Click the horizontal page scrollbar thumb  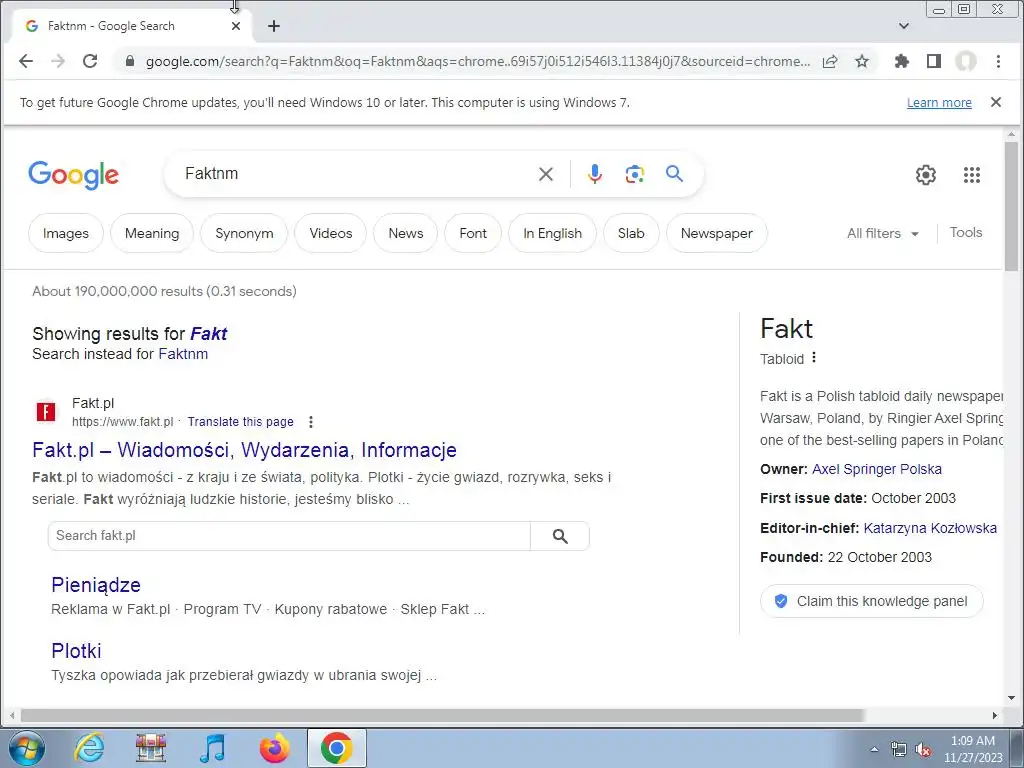[442, 716]
